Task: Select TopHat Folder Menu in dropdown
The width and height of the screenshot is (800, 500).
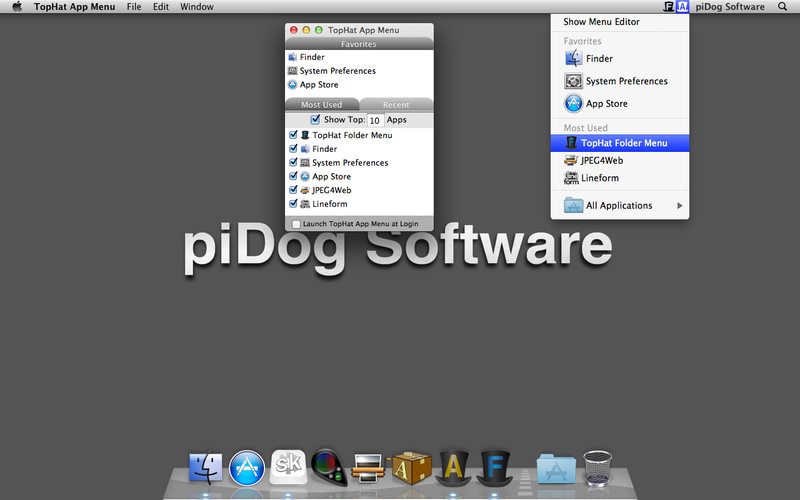Action: coord(620,143)
